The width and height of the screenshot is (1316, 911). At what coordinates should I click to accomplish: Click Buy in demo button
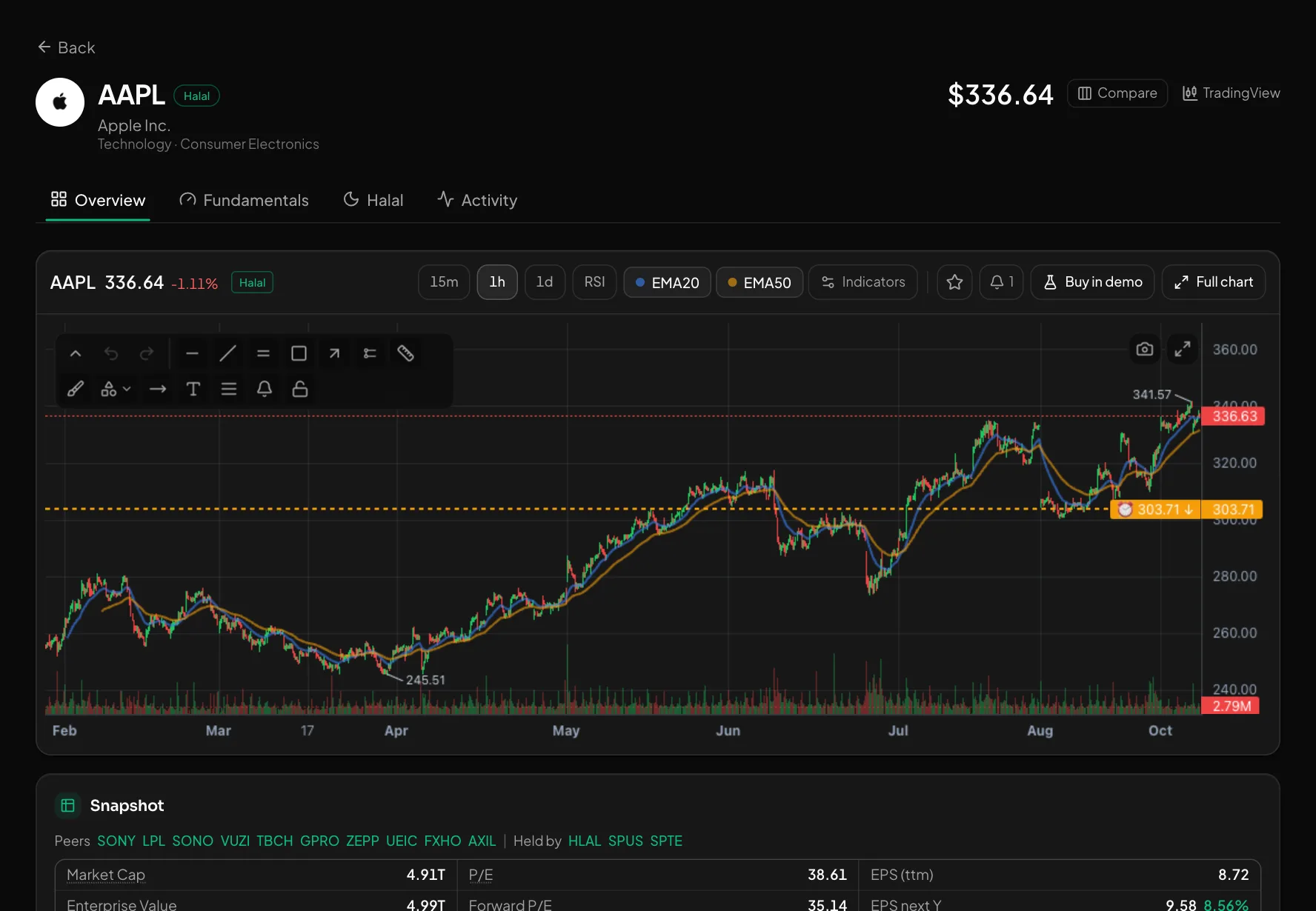tap(1093, 282)
